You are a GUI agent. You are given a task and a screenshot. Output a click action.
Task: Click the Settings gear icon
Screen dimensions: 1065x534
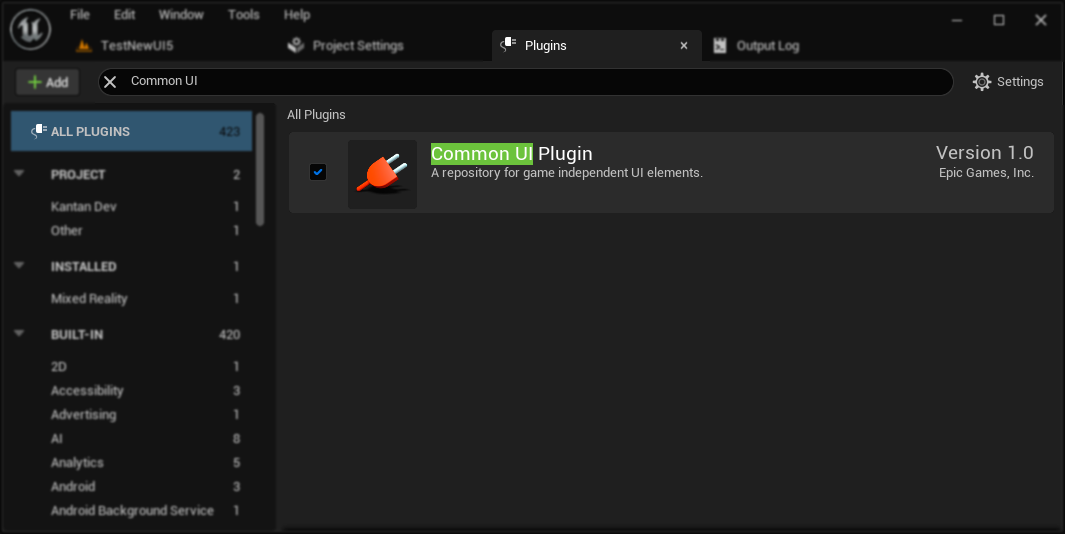coord(981,82)
